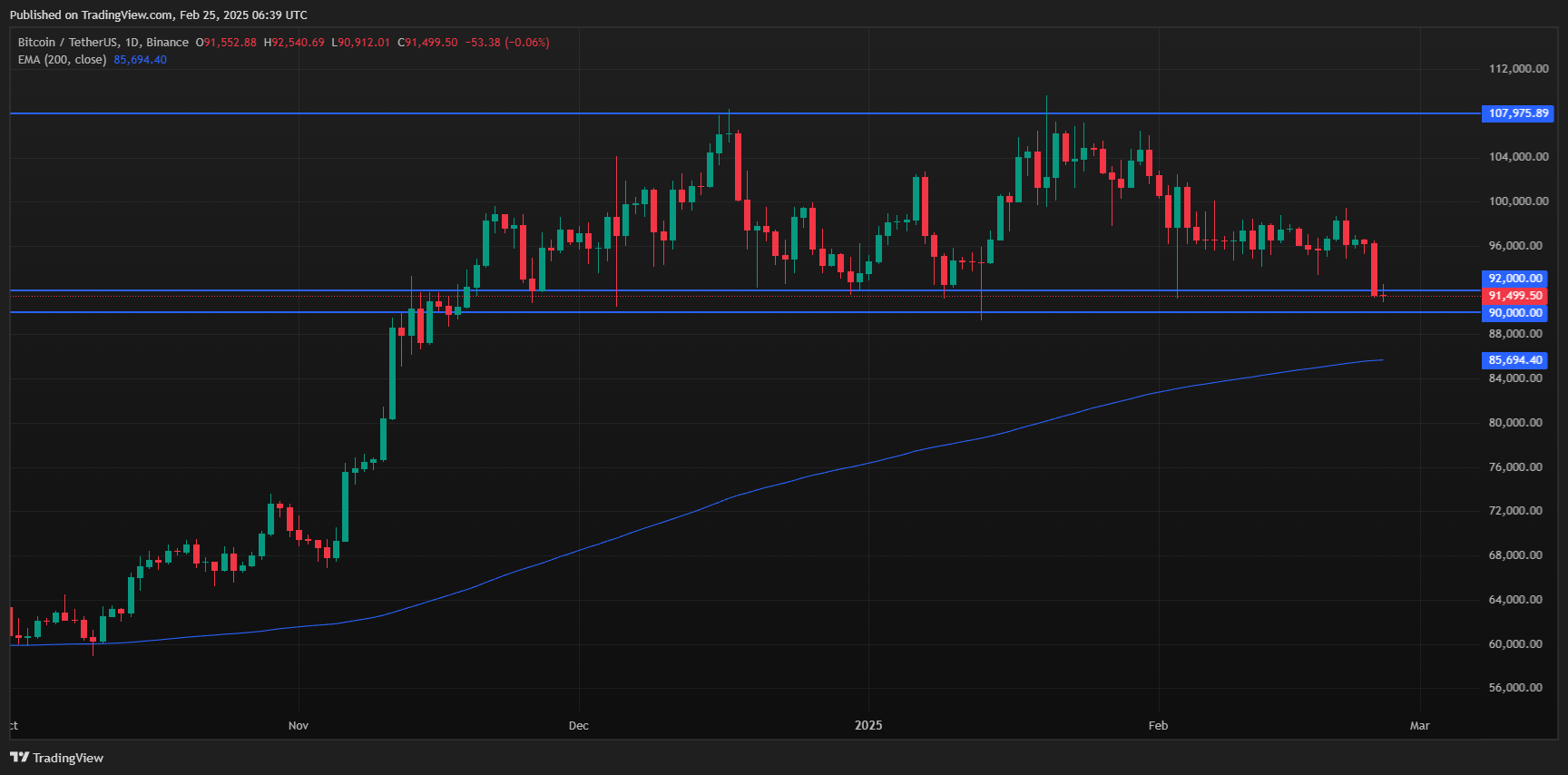This screenshot has height=775, width=1568.
Task: Select the 90,000.00 blue price label
Action: tap(1515, 313)
